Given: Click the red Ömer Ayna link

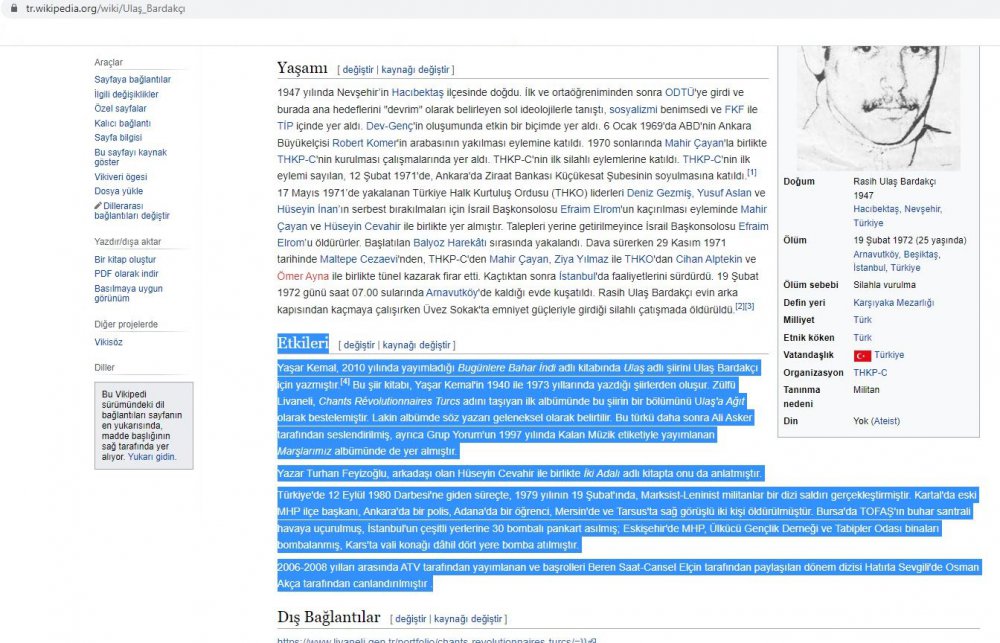Looking at the screenshot, I should click(x=303, y=276).
